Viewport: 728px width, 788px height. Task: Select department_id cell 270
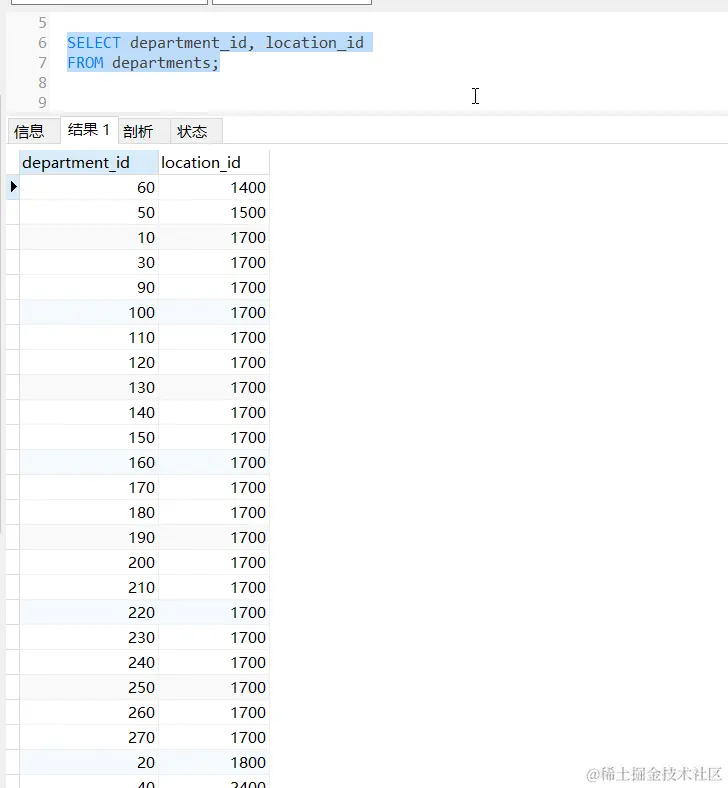88,737
